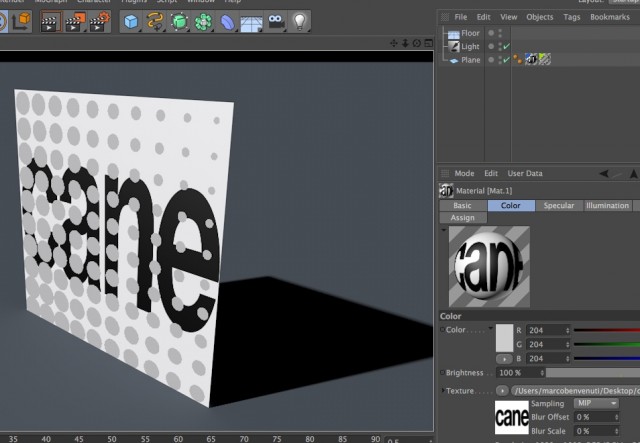640x443 pixels.
Task: Open the Objects menu in Object manager
Action: 540,17
